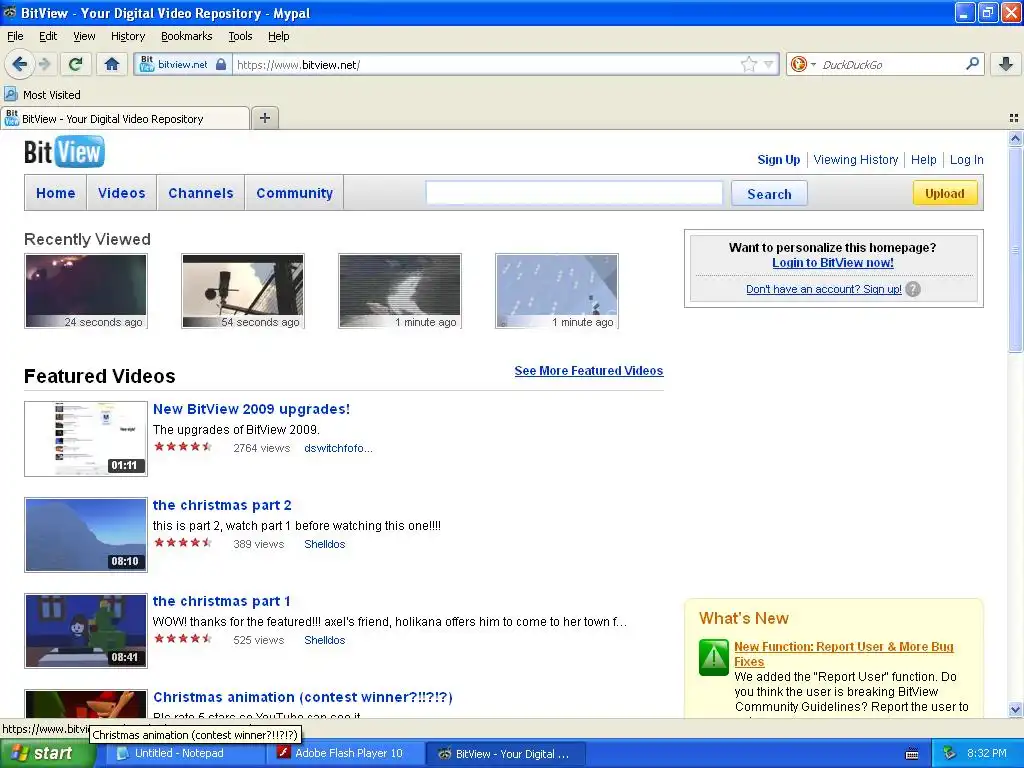Switch to Adobe Flash Player 10 in taskbar
Viewport: 1024px width, 768px height.
click(346, 754)
